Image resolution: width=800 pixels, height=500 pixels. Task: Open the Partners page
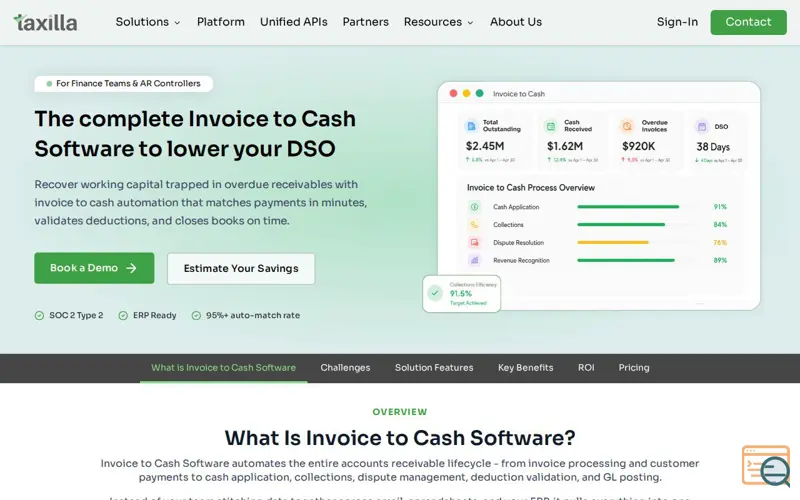coord(365,22)
